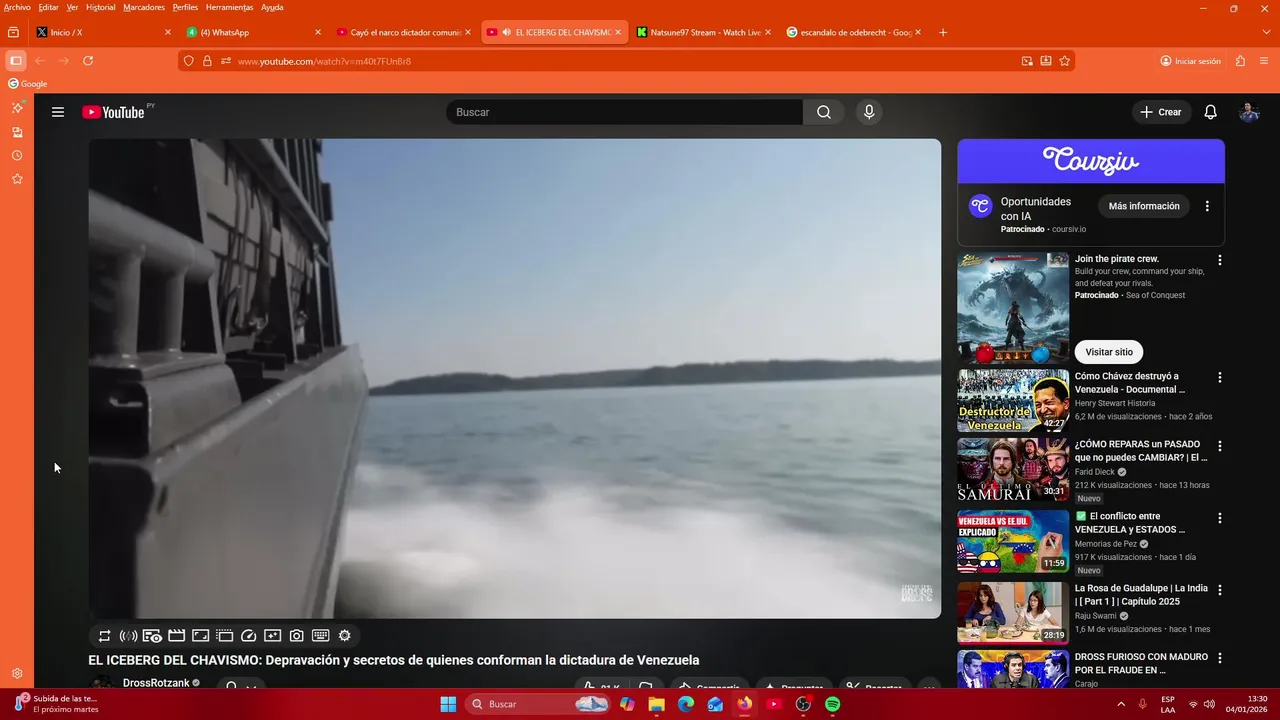The width and height of the screenshot is (1280, 720).
Task: List all tabs dropdown arrow
Action: coord(1266,32)
